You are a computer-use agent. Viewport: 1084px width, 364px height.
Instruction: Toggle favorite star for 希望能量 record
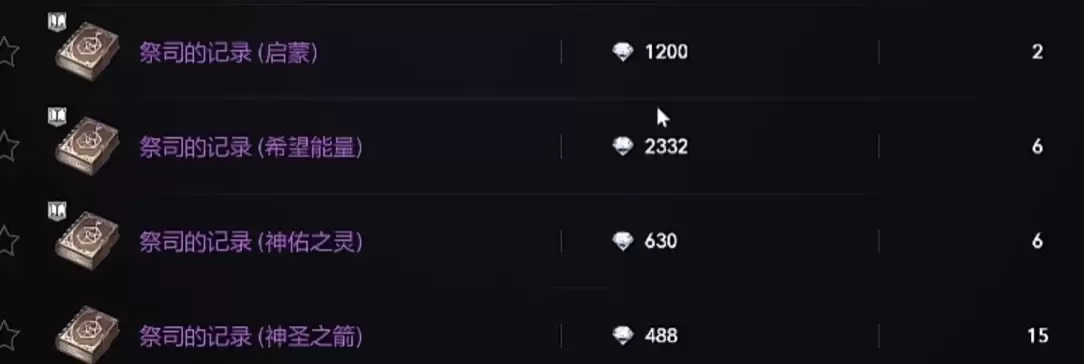8,147
